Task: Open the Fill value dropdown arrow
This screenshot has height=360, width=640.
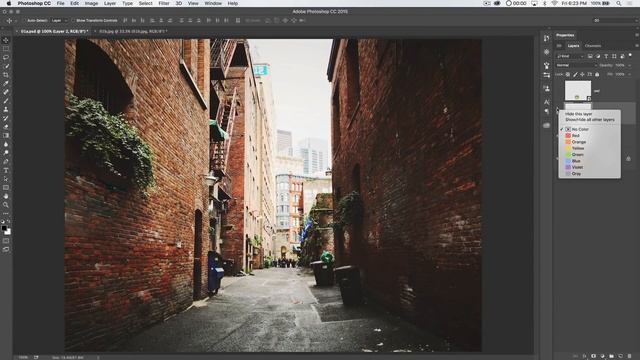Action: (629, 74)
